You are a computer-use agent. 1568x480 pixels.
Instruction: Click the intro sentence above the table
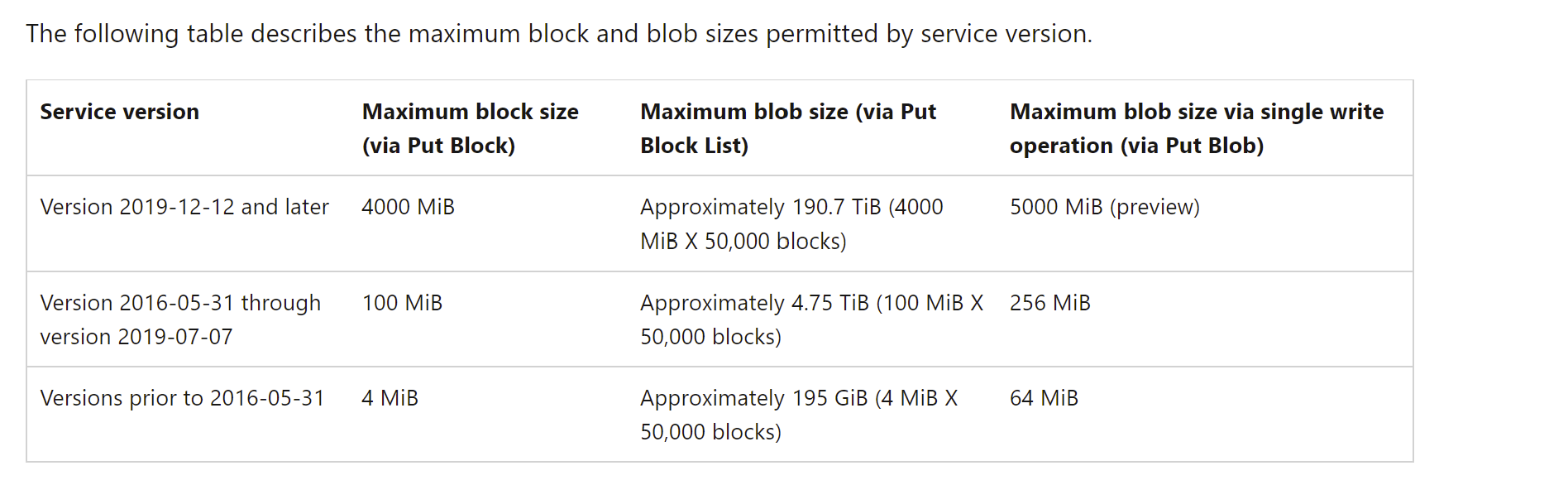(x=558, y=34)
